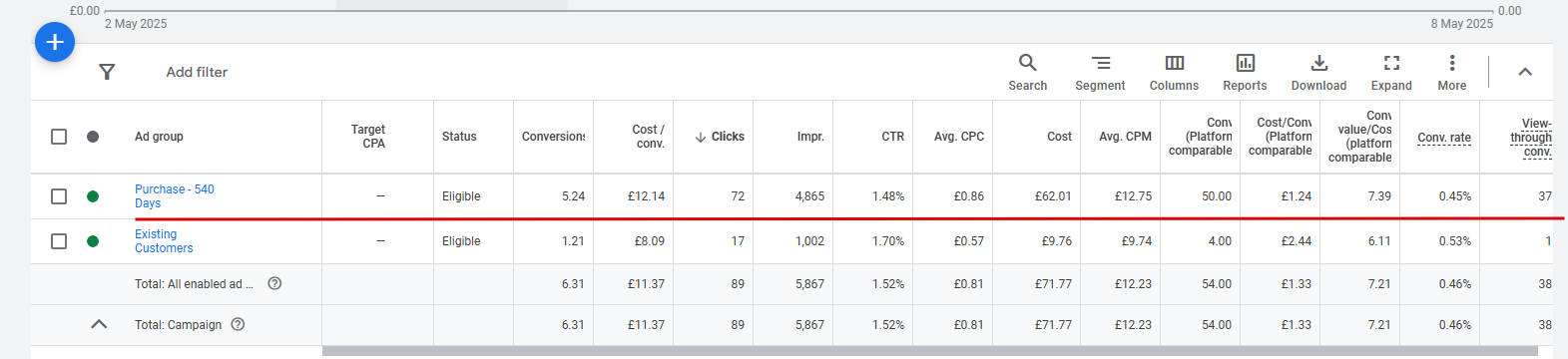Click the blue plus create button
1568x359 pixels.
55,42
